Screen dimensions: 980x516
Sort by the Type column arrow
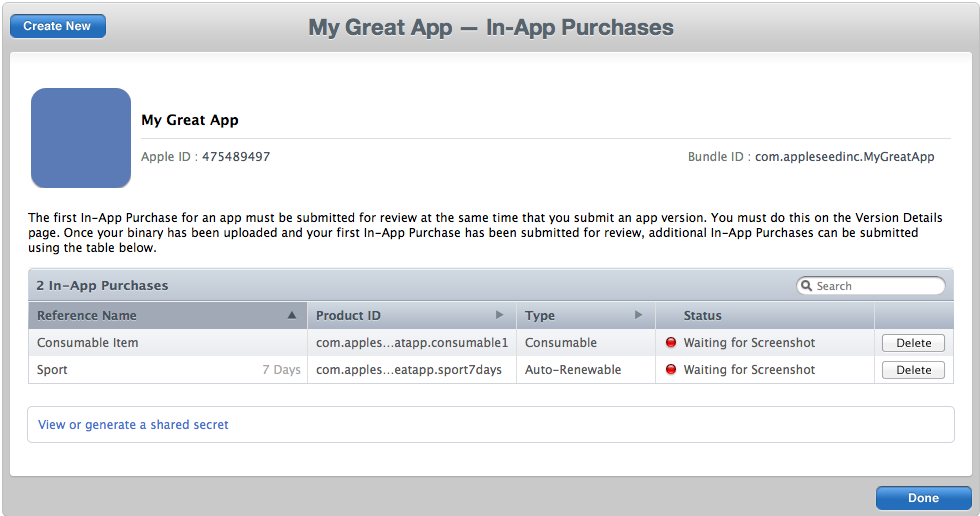(638, 315)
